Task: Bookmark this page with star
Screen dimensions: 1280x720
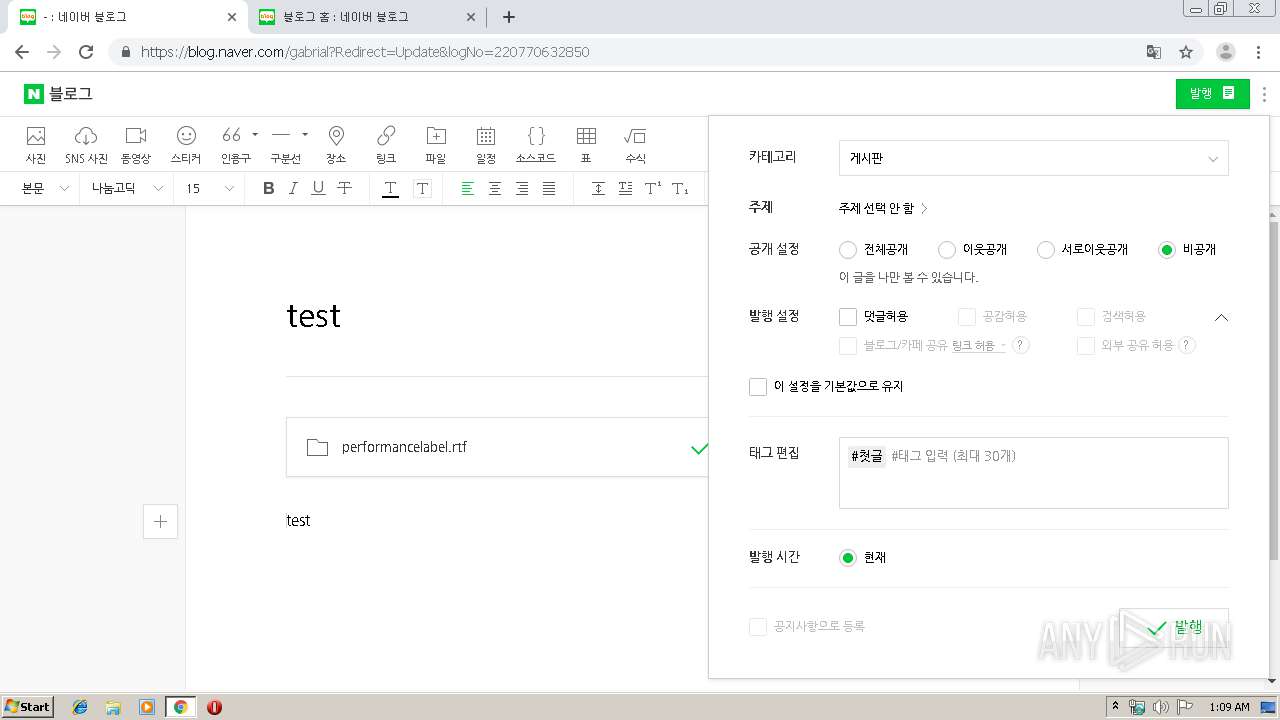Action: (1186, 52)
